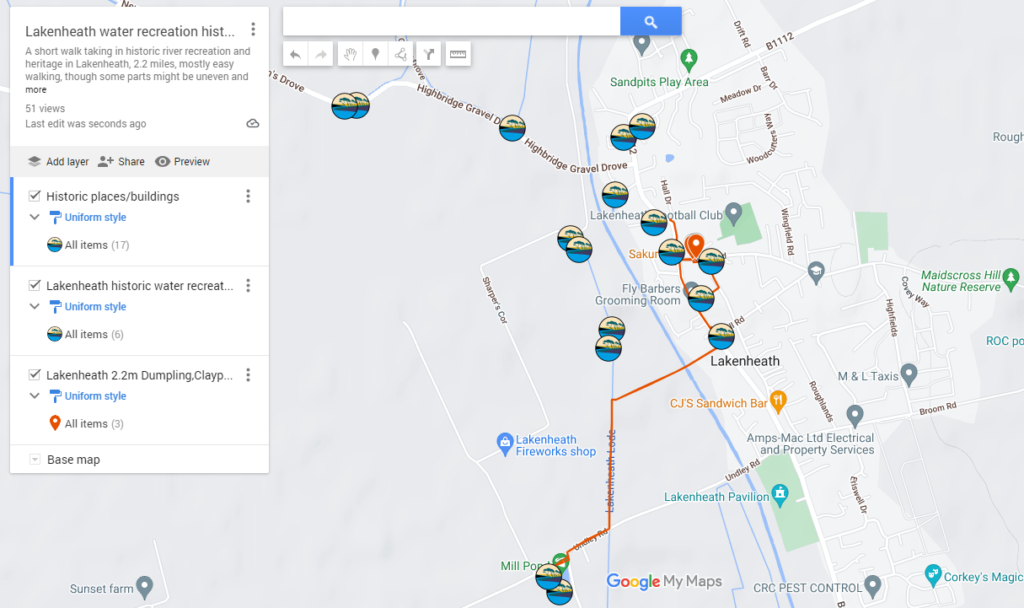Screen dimensions: 1024x608
Task: Open the Preview link
Action: coord(183,161)
